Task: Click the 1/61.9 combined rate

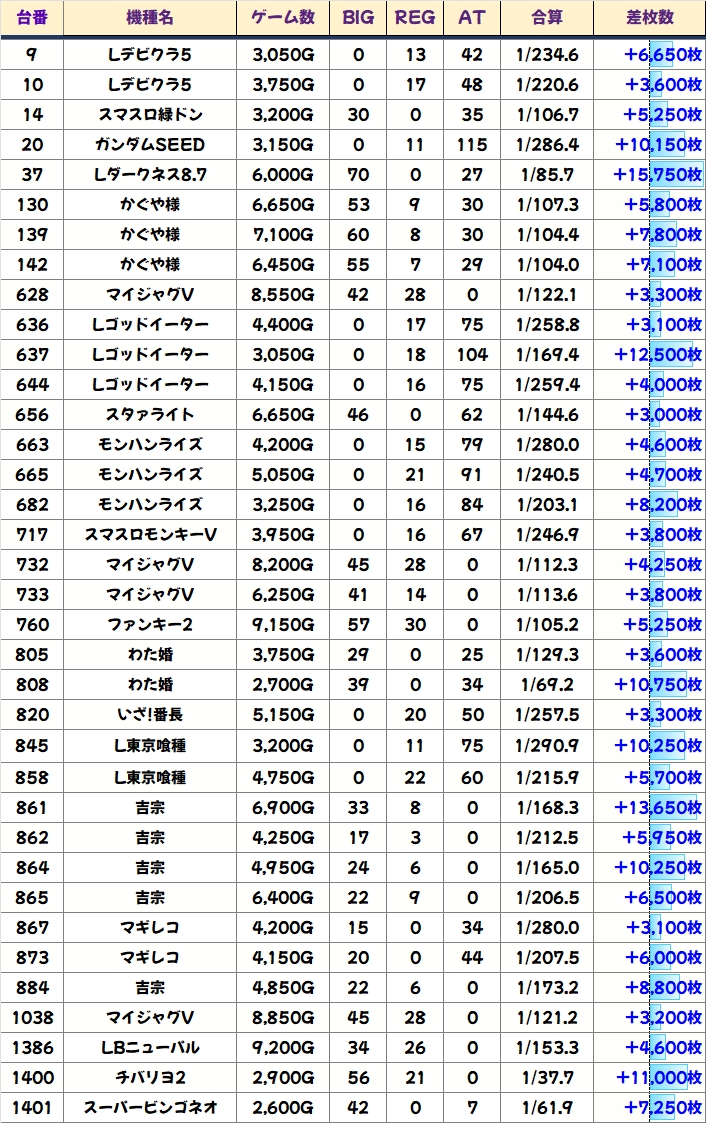Action: [547, 1108]
